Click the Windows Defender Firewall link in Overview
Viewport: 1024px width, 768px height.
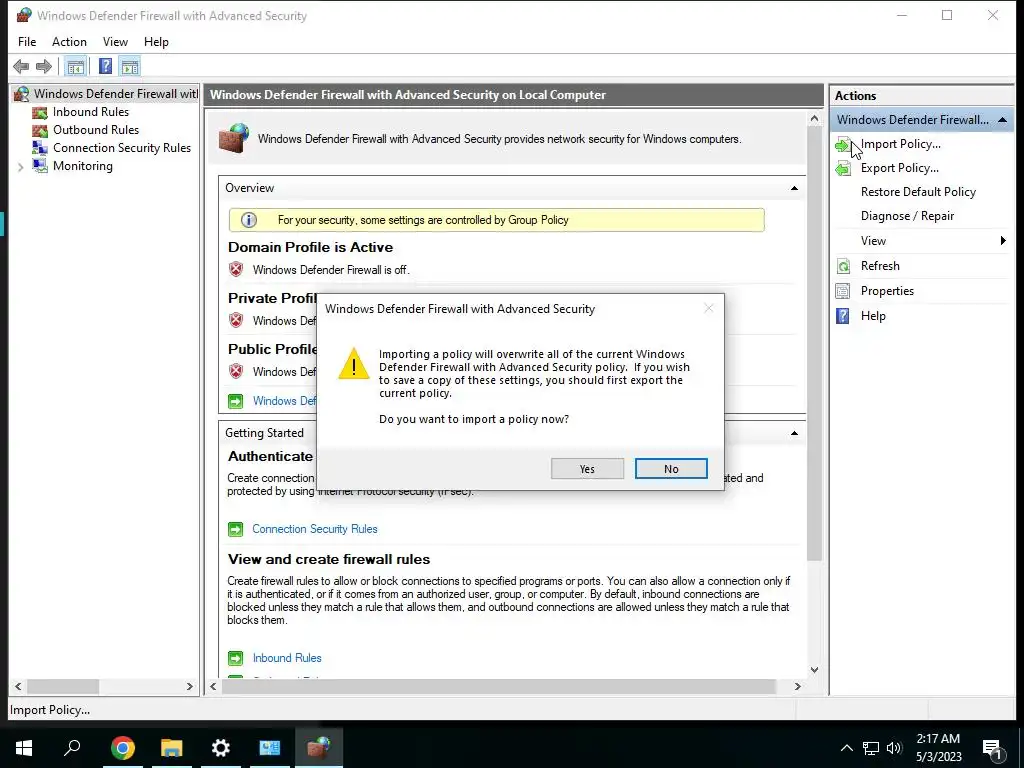pyautogui.click(x=284, y=401)
